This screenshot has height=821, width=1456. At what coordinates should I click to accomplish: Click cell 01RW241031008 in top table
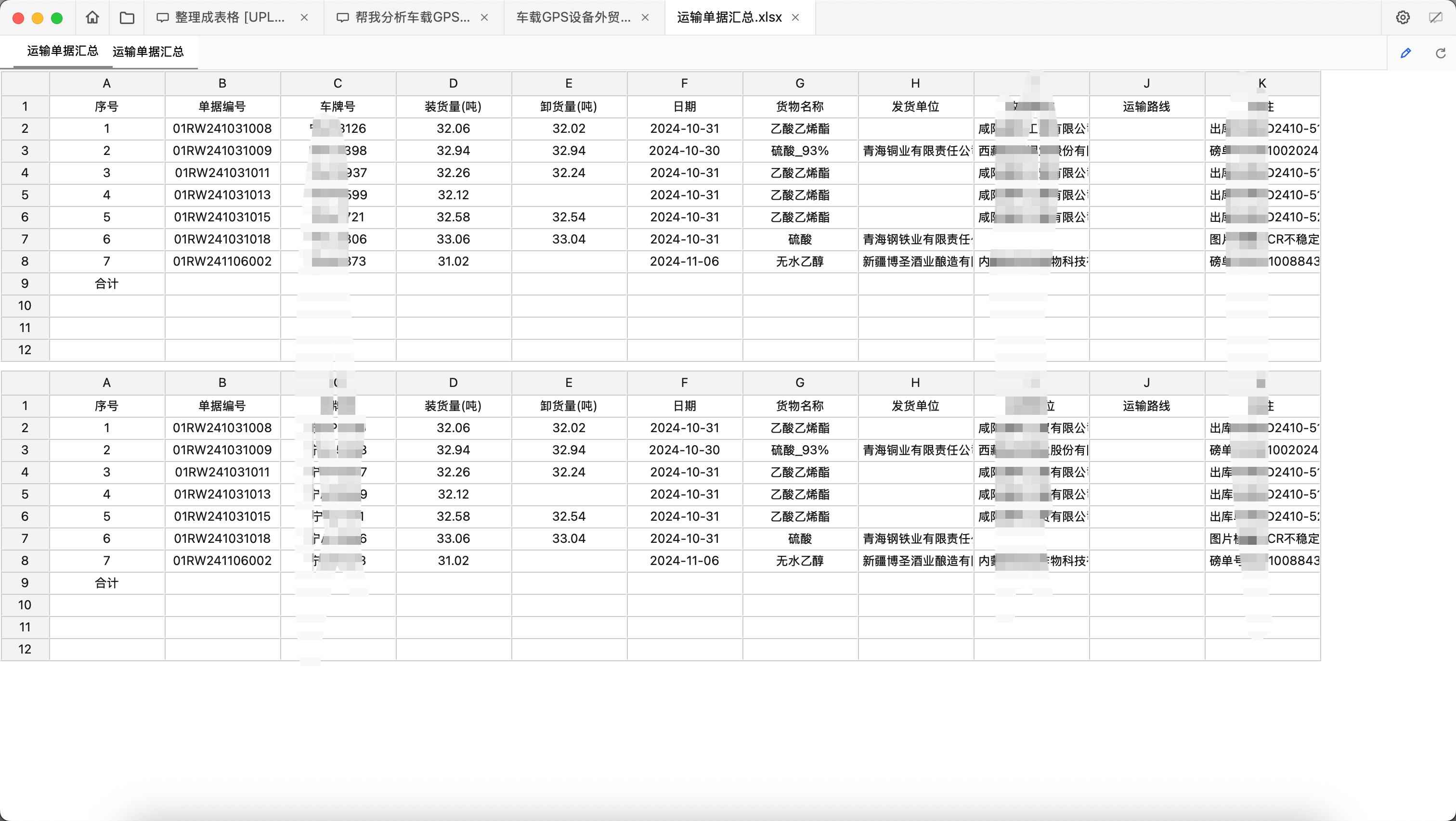(223, 129)
